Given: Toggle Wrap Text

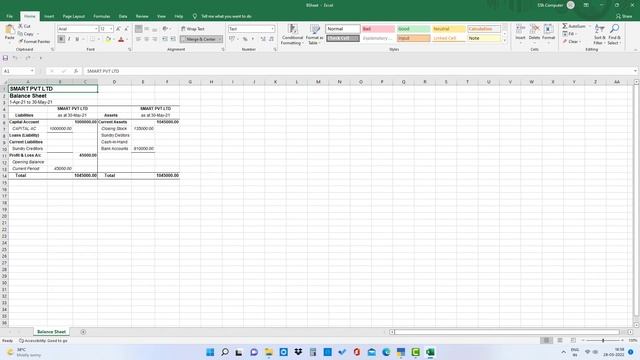Looking at the screenshot, I should [x=193, y=29].
